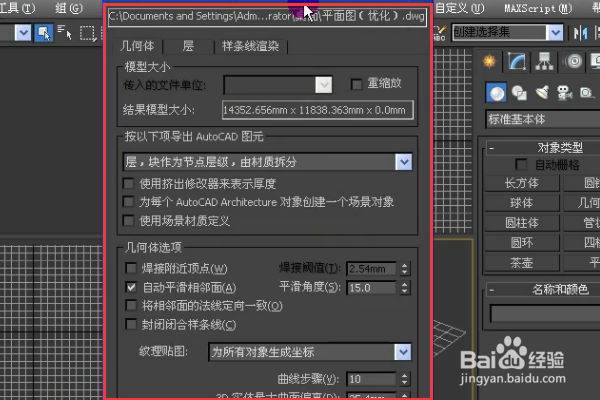Check 将相邻面的法线定向一致(O)
This screenshot has width=600, height=400.
tap(131, 305)
